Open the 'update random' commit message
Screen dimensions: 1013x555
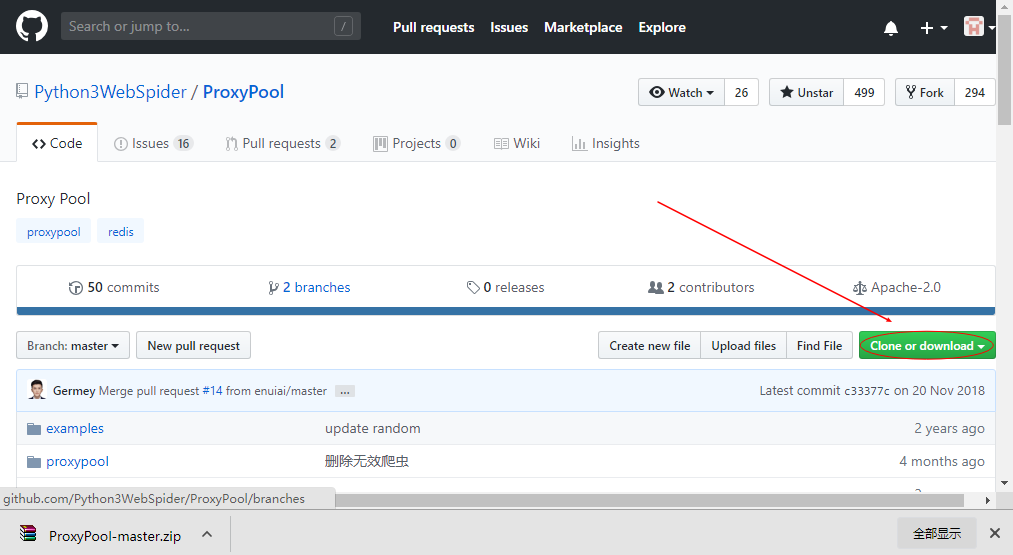(x=373, y=428)
